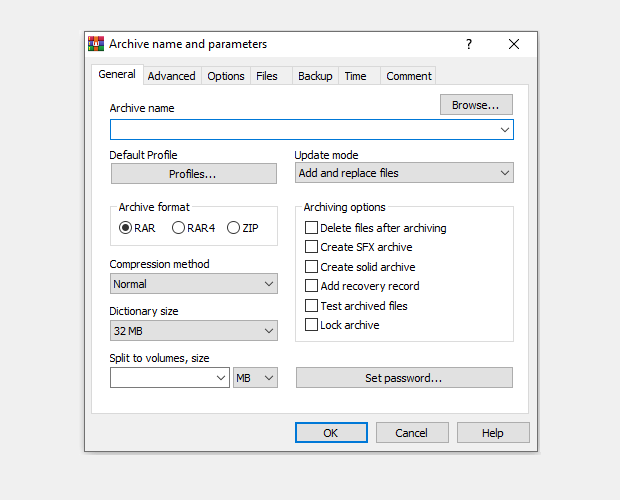
Task: Expand the Dictionary size dropdown
Action: click(x=194, y=331)
